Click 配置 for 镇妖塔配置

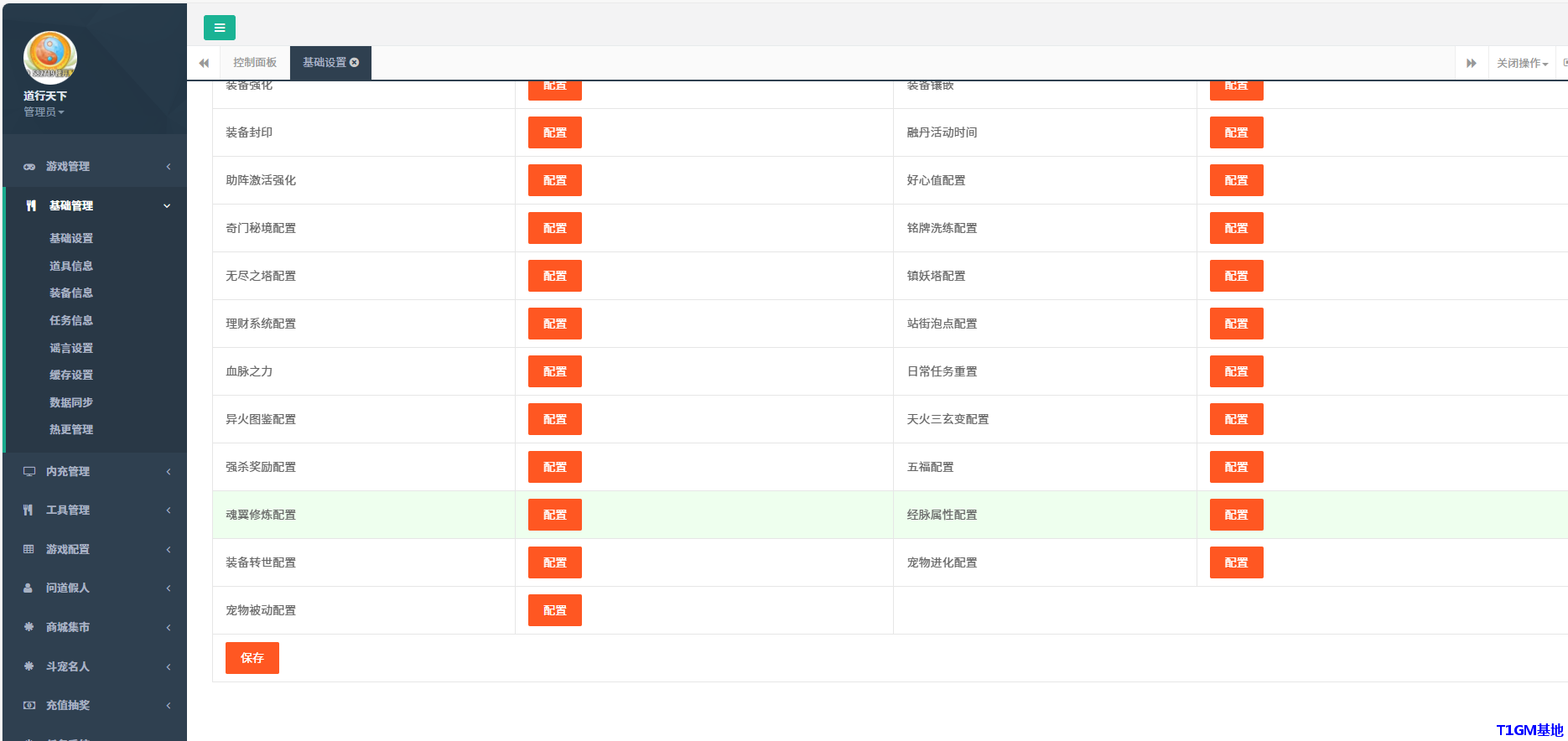coord(1237,276)
